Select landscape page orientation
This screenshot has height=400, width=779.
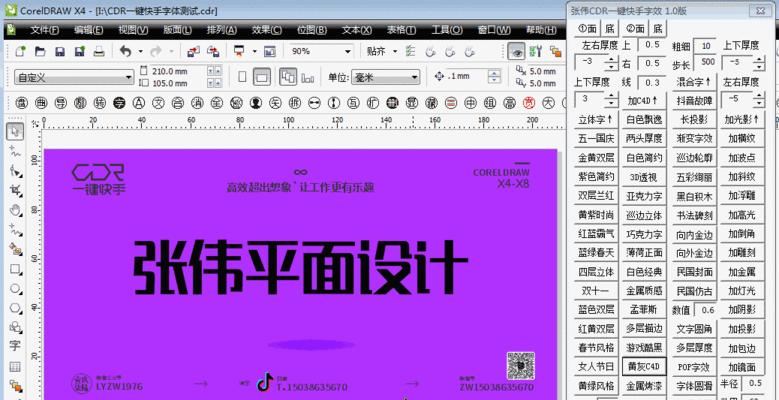pyautogui.click(x=262, y=77)
